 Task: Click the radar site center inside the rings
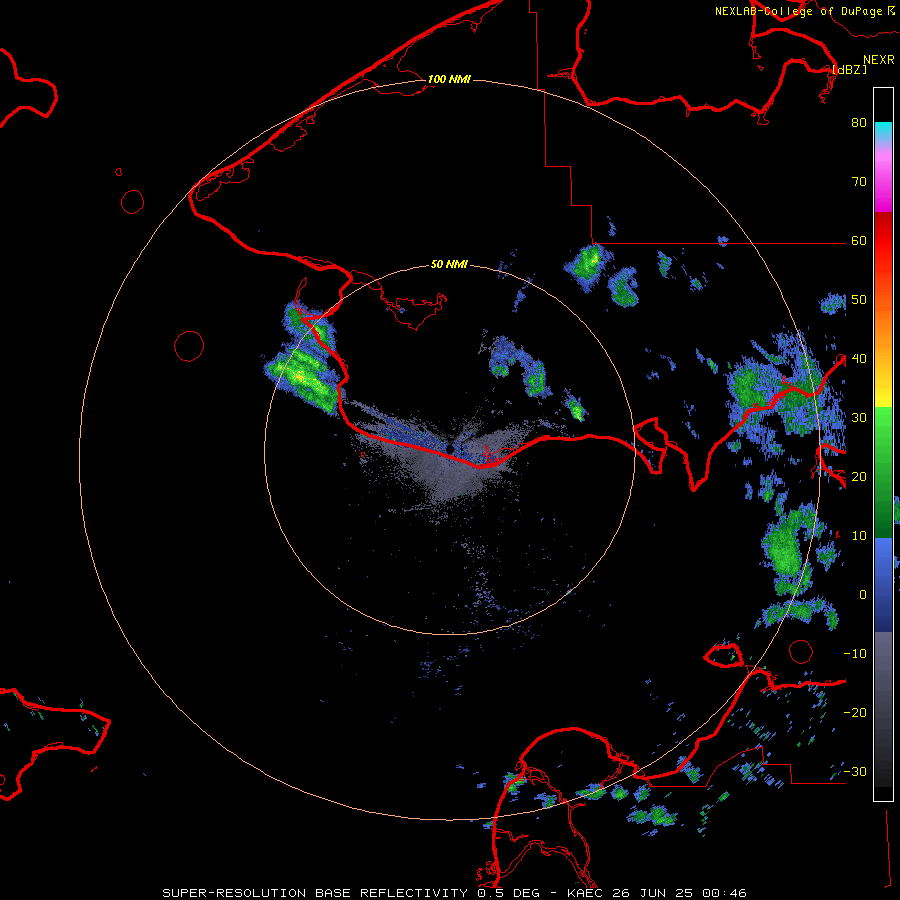[x=449, y=449]
